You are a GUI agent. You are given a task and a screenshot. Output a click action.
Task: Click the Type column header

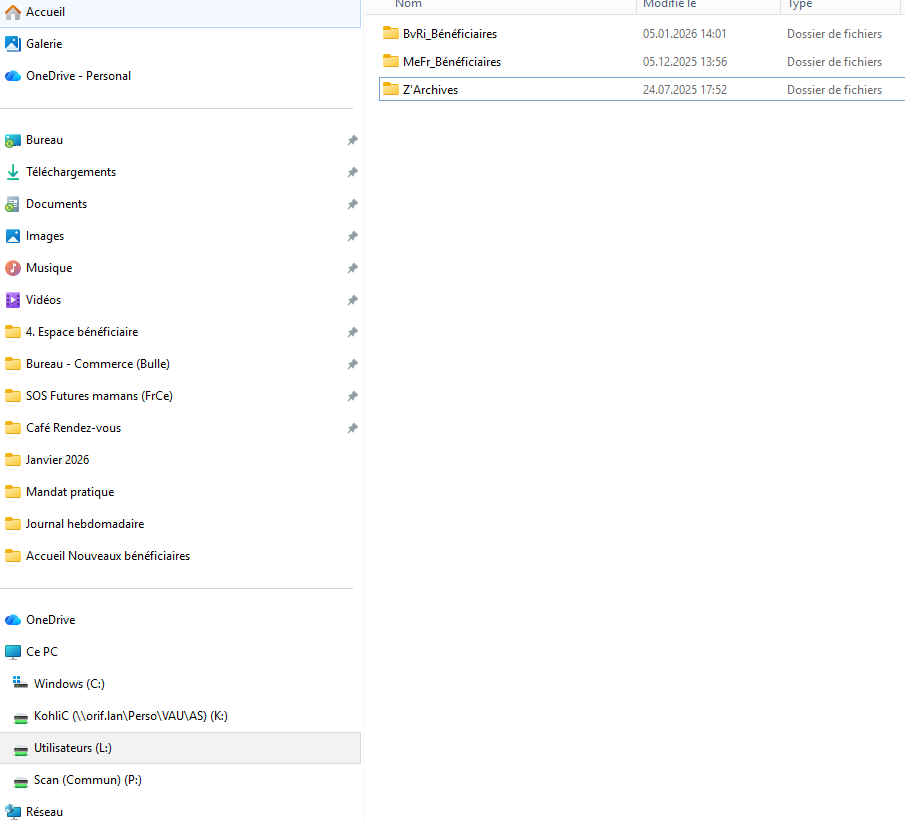(800, 5)
